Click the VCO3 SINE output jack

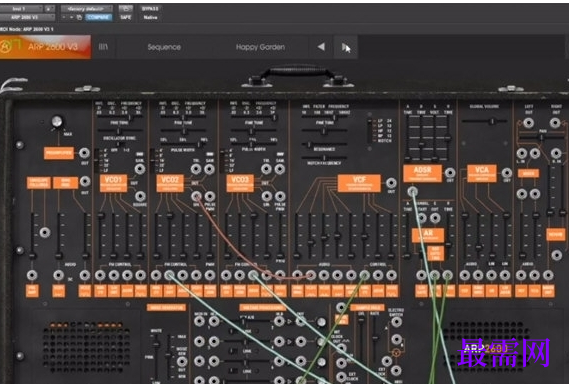click(x=266, y=196)
